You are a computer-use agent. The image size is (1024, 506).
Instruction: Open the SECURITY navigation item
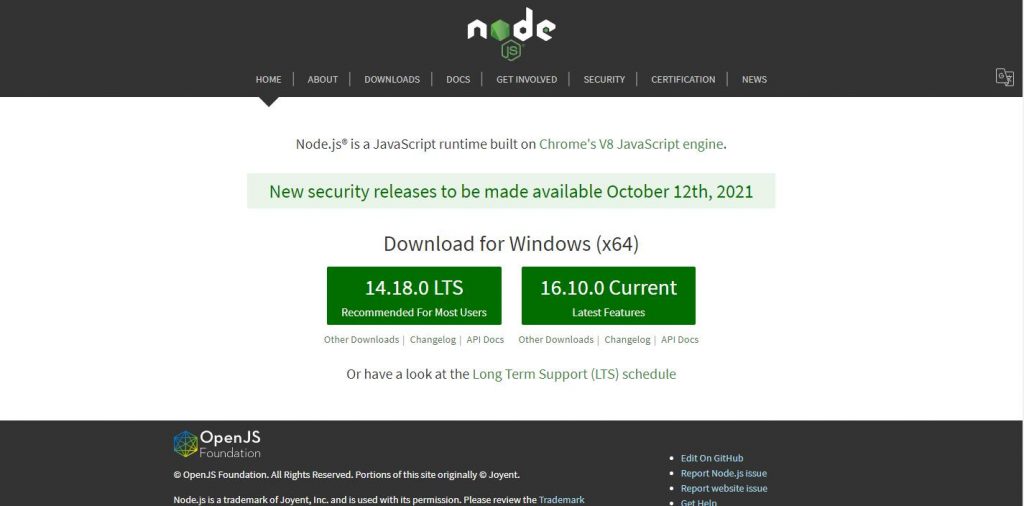(x=604, y=80)
